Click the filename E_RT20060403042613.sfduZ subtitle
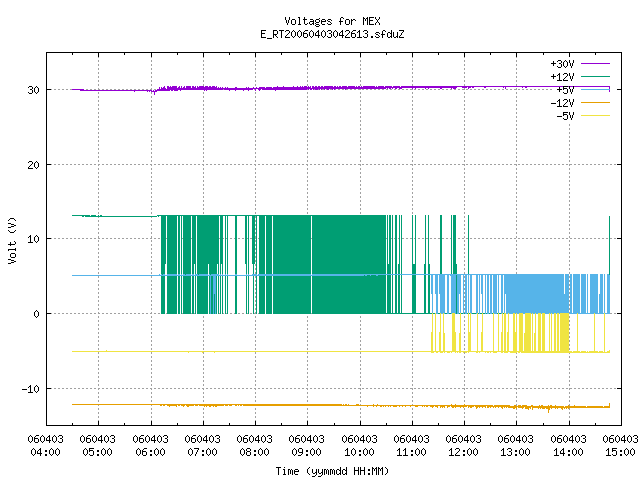The width and height of the screenshot is (640, 480). coord(332,34)
